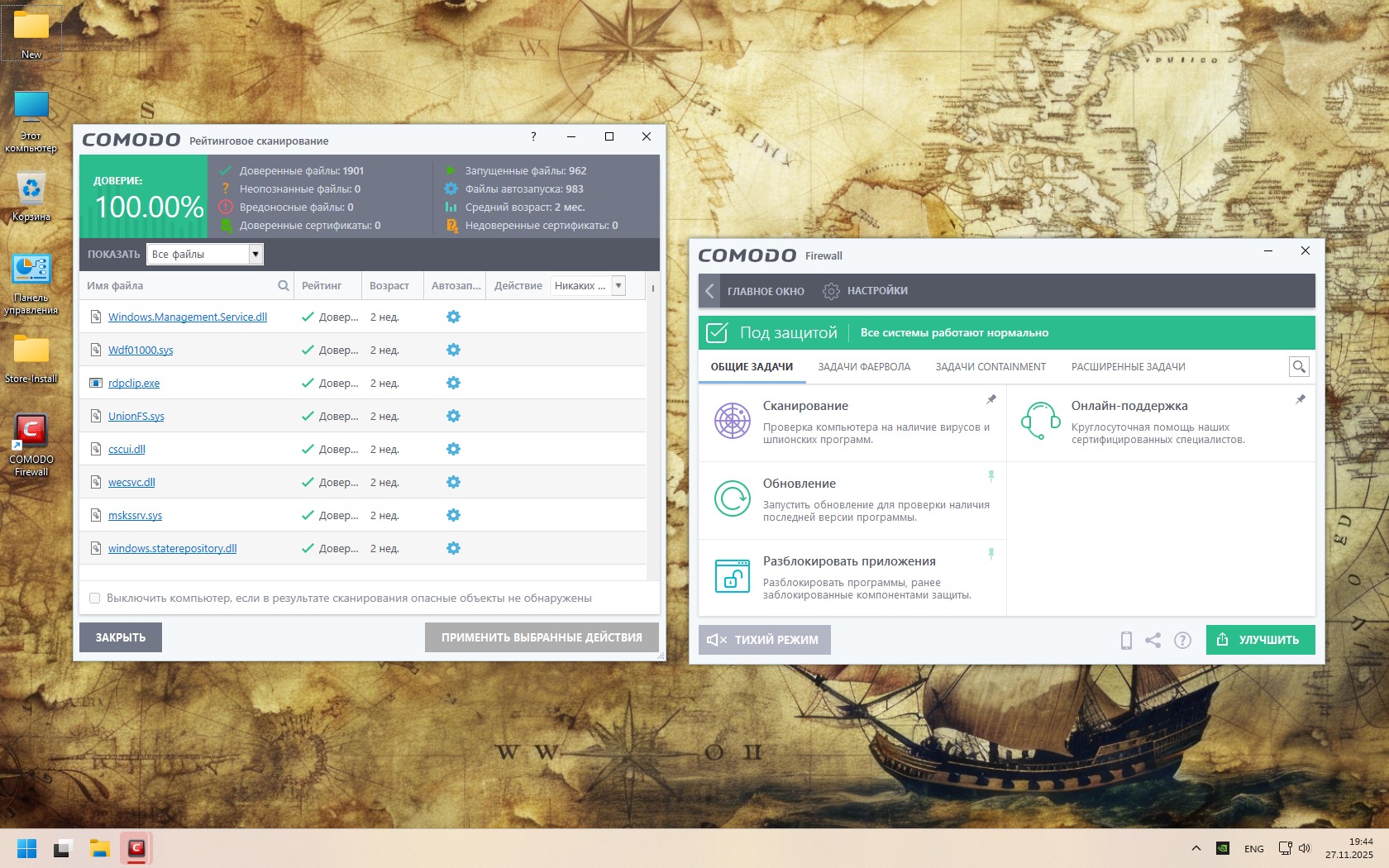Pin the Сканирование task
This screenshot has height=868, width=1389.
coord(991,399)
